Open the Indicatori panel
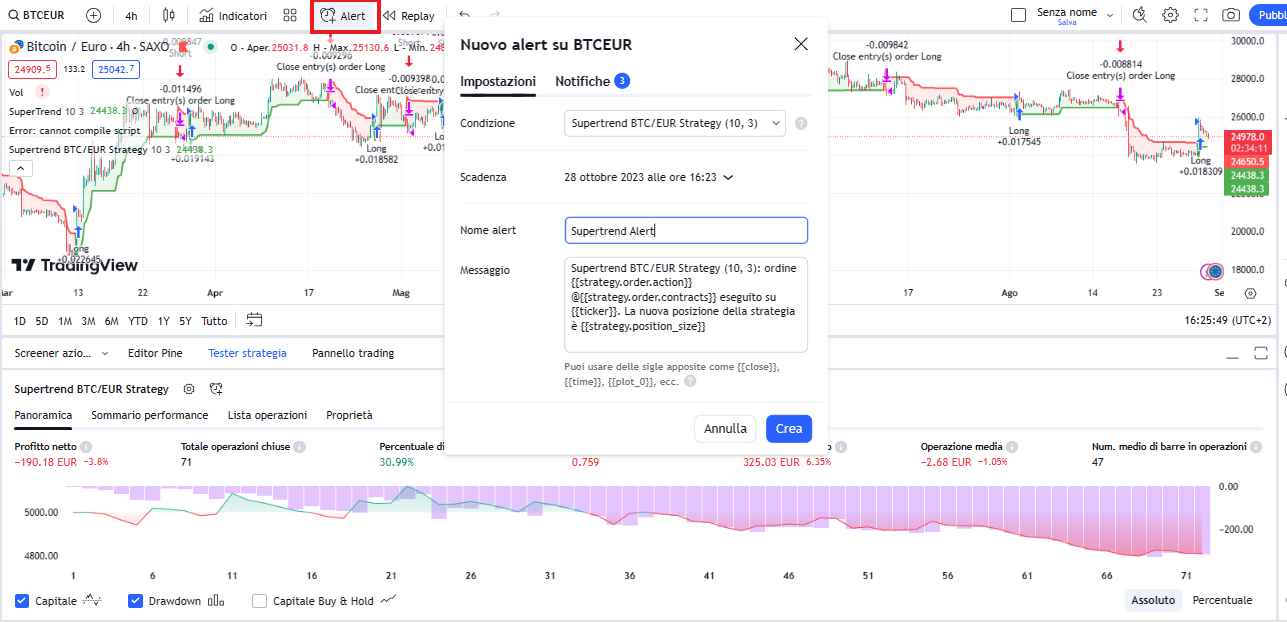Image resolution: width=1287 pixels, height=622 pixels. (232, 15)
